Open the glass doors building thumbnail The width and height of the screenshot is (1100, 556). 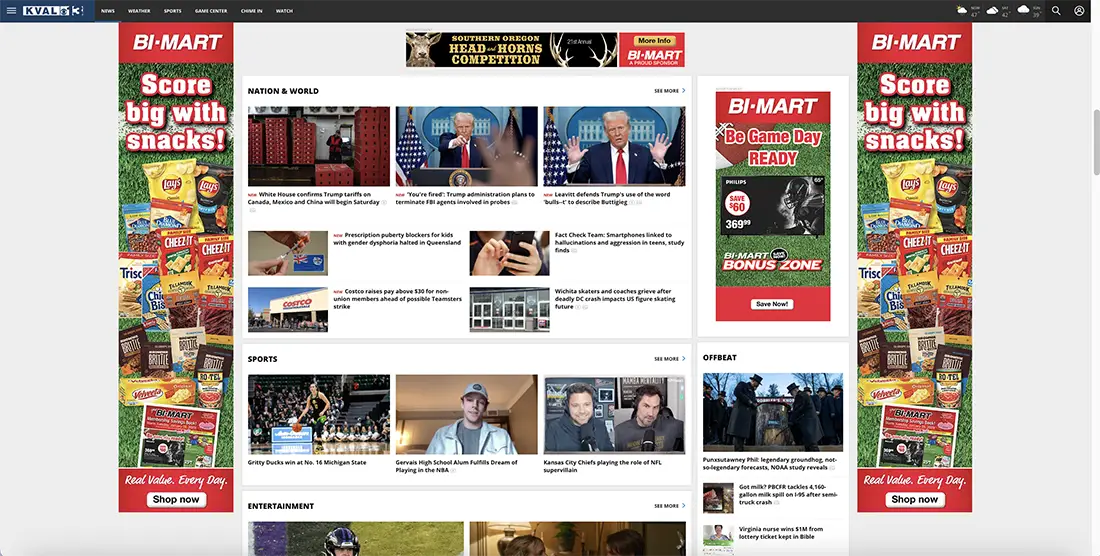509,309
